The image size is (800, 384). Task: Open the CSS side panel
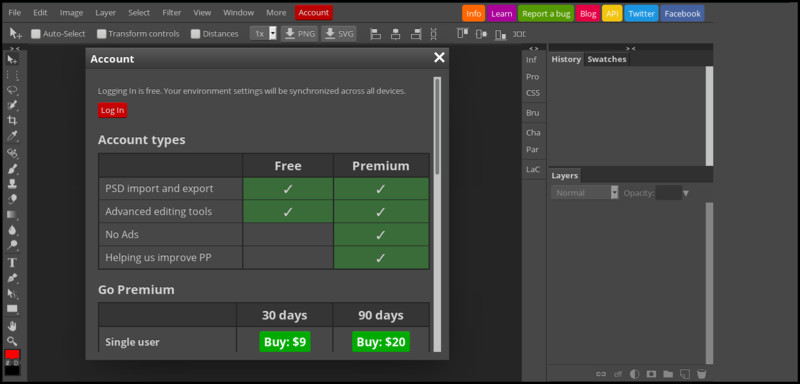tap(533, 93)
